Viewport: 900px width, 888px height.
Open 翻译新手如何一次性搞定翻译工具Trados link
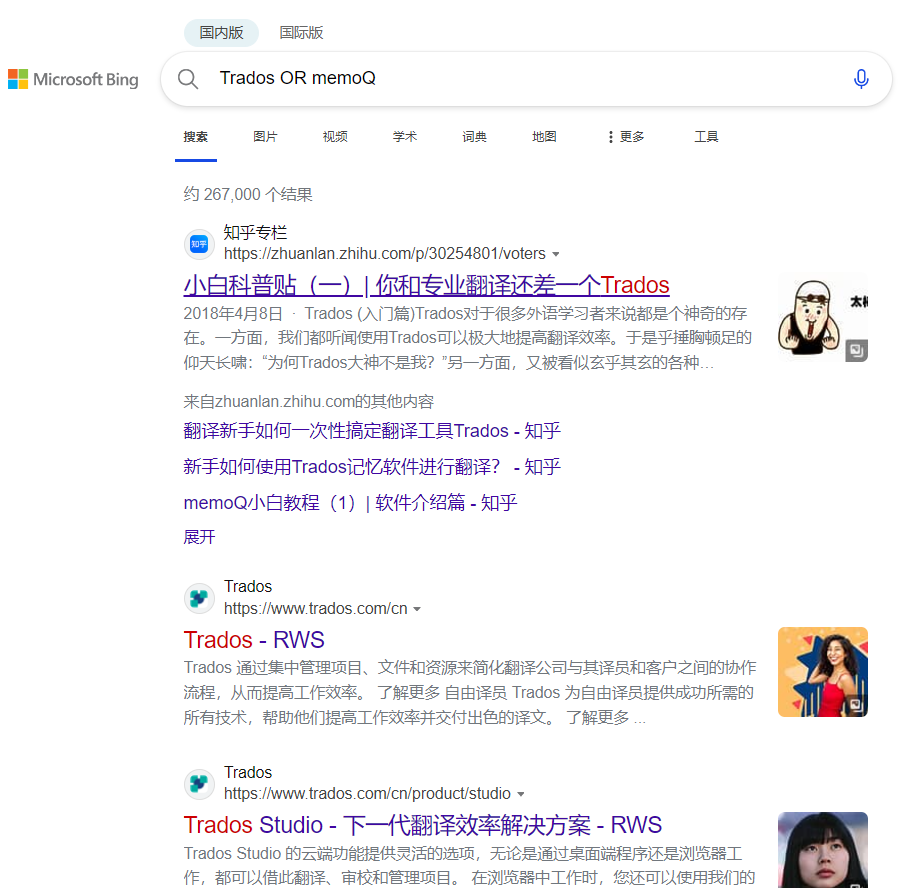(372, 431)
